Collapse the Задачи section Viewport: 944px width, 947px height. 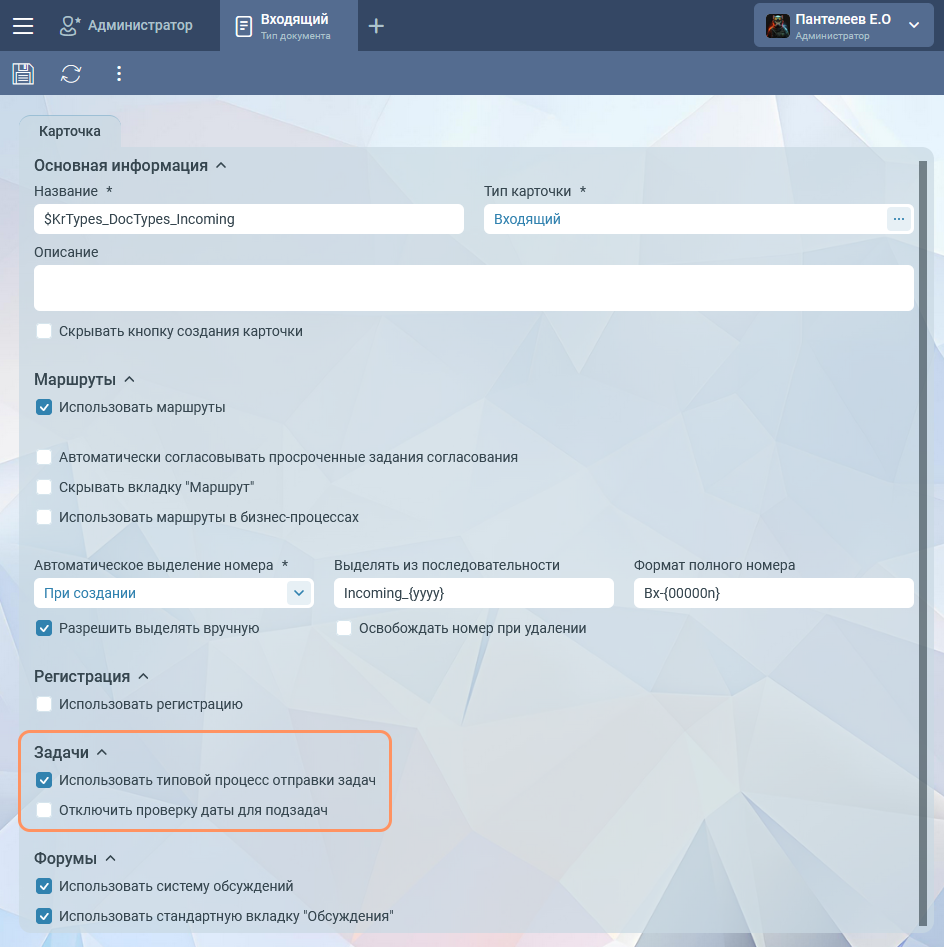101,753
